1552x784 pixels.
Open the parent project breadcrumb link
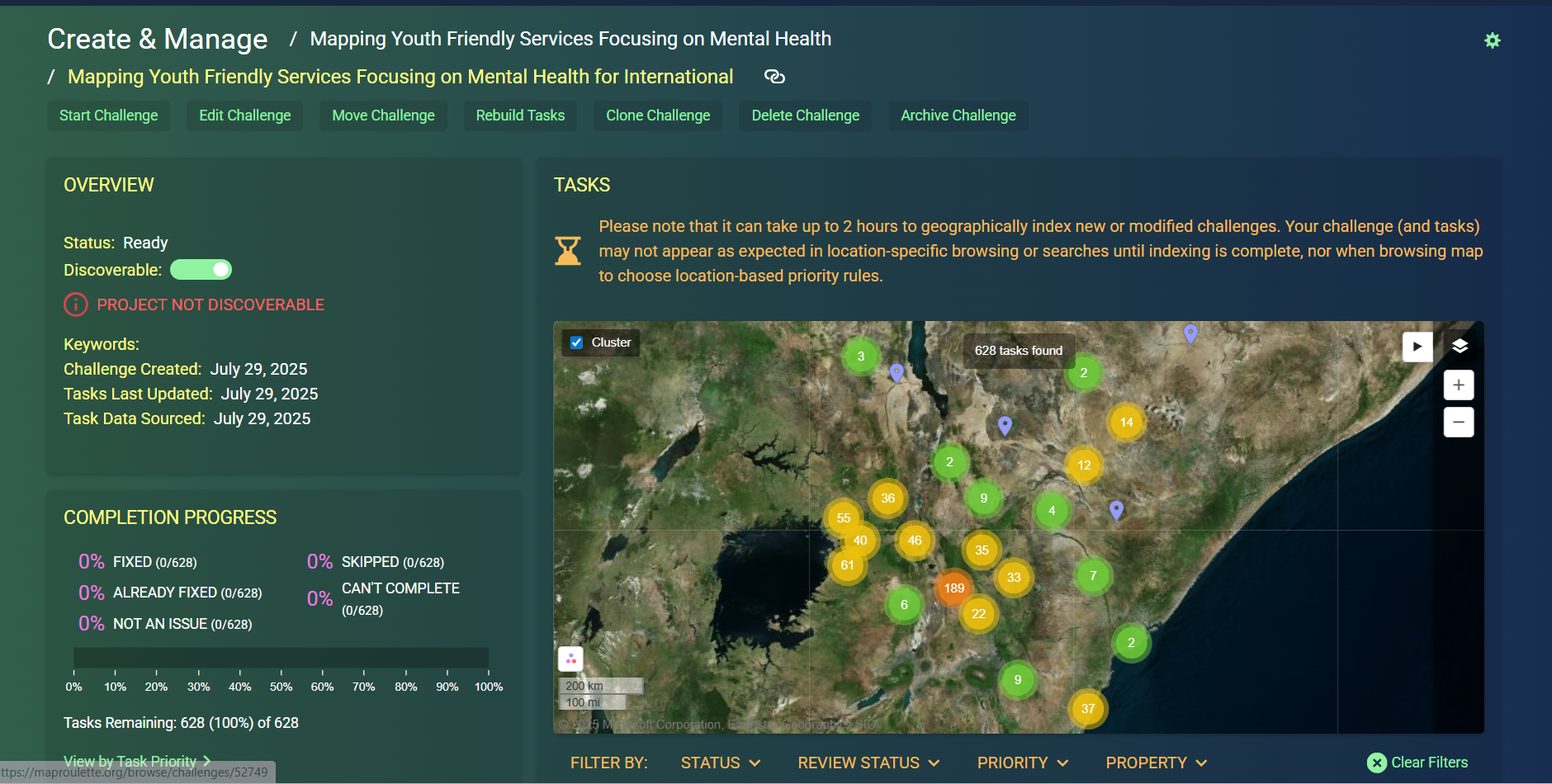coord(570,39)
